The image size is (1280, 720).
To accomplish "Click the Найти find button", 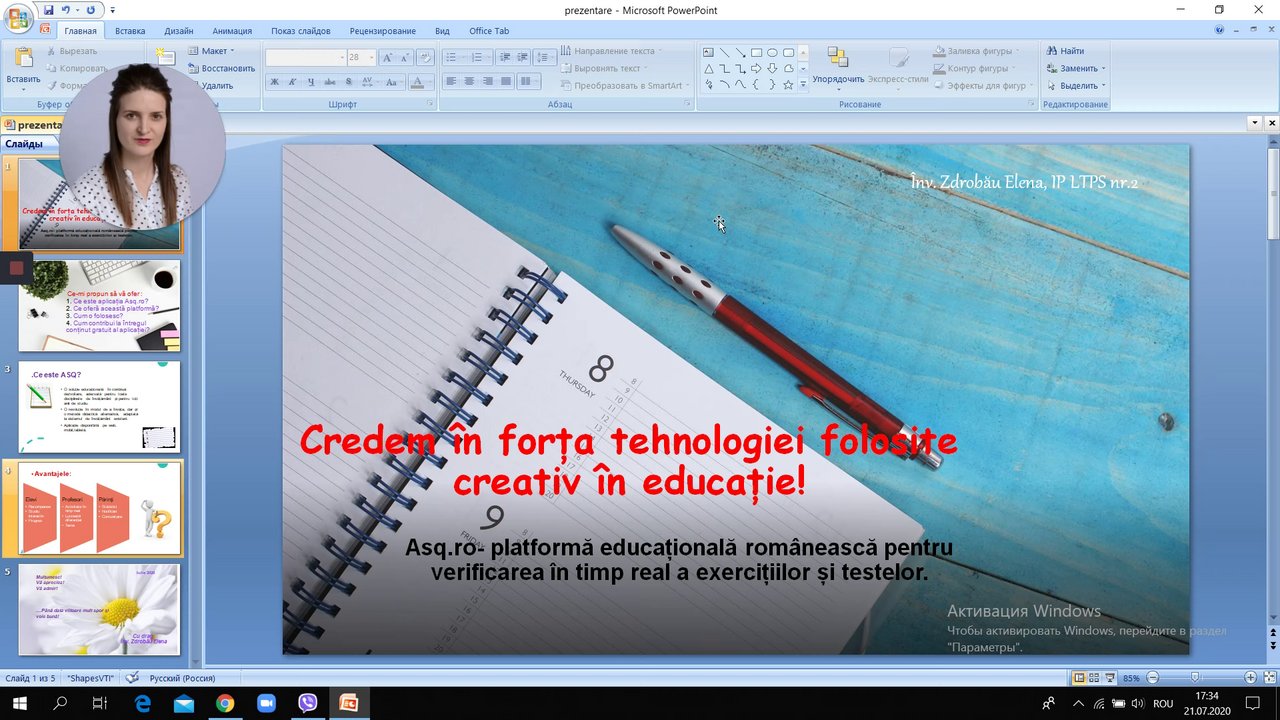I will pyautogui.click(x=1065, y=51).
